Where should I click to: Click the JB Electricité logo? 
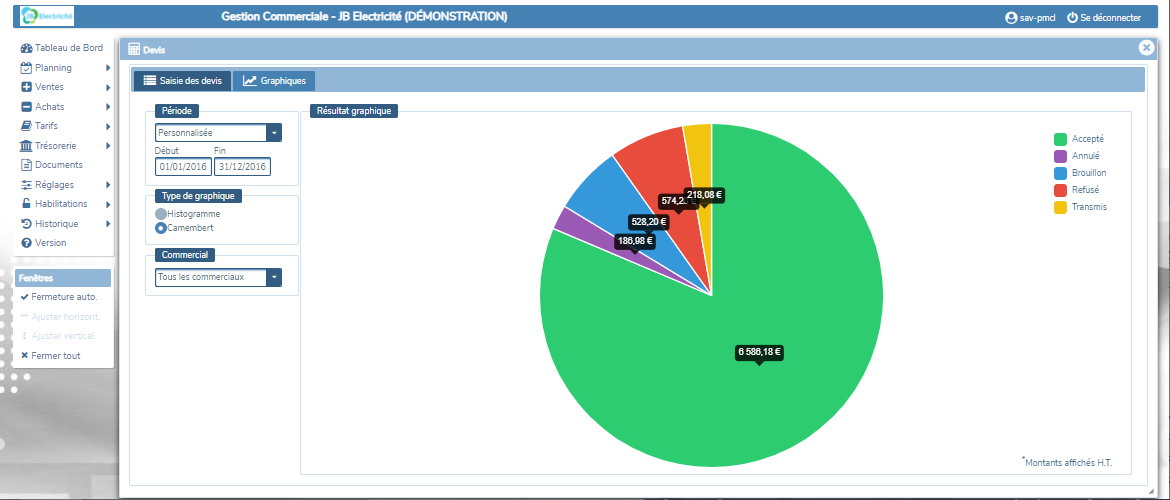(47, 15)
